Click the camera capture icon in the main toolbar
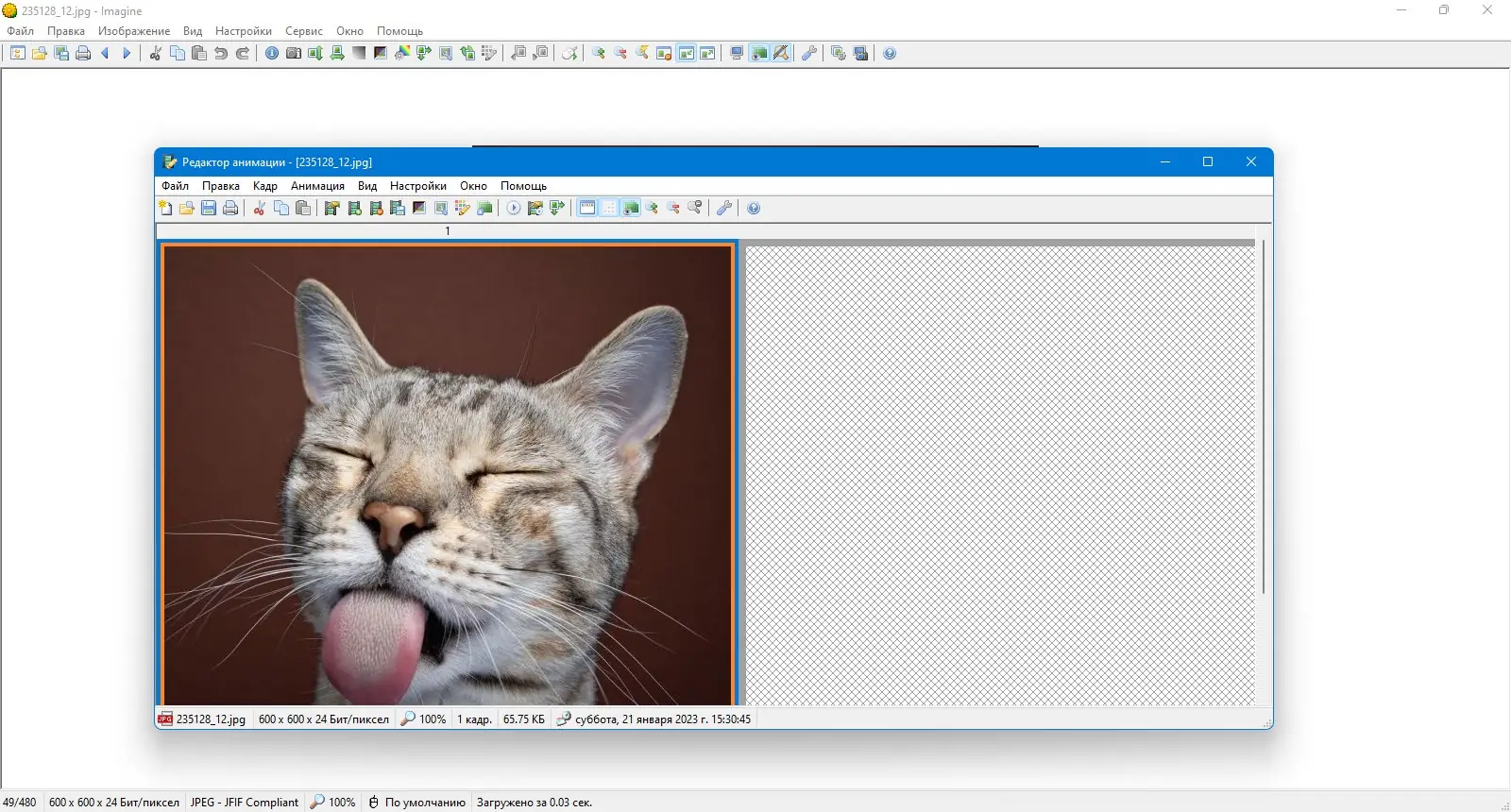The height and width of the screenshot is (812, 1511). (294, 53)
